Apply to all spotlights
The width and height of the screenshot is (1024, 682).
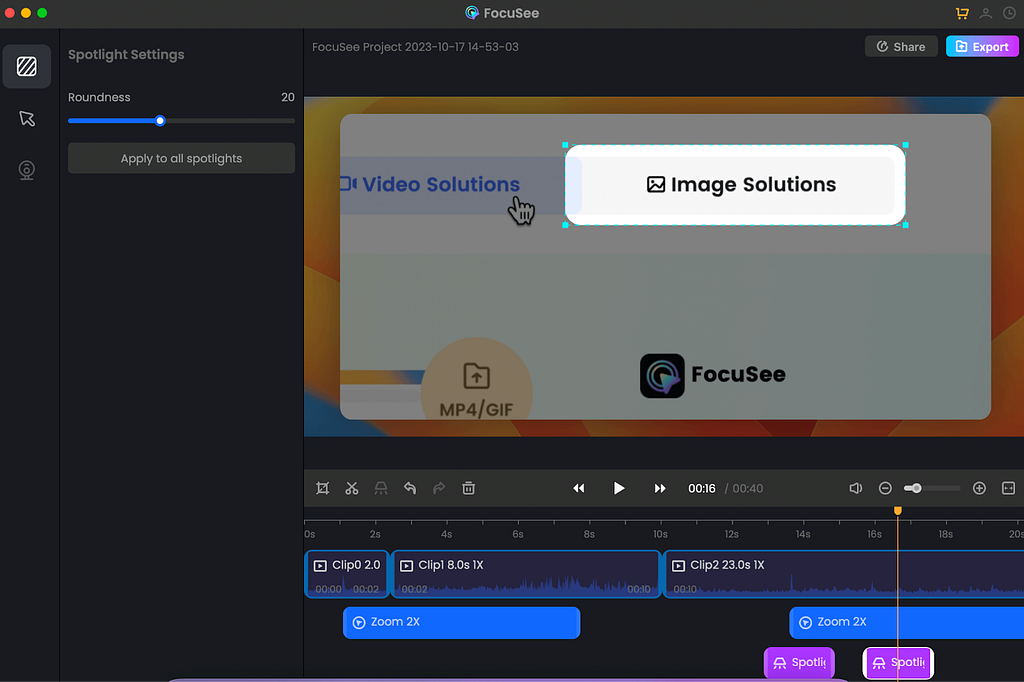(181, 158)
